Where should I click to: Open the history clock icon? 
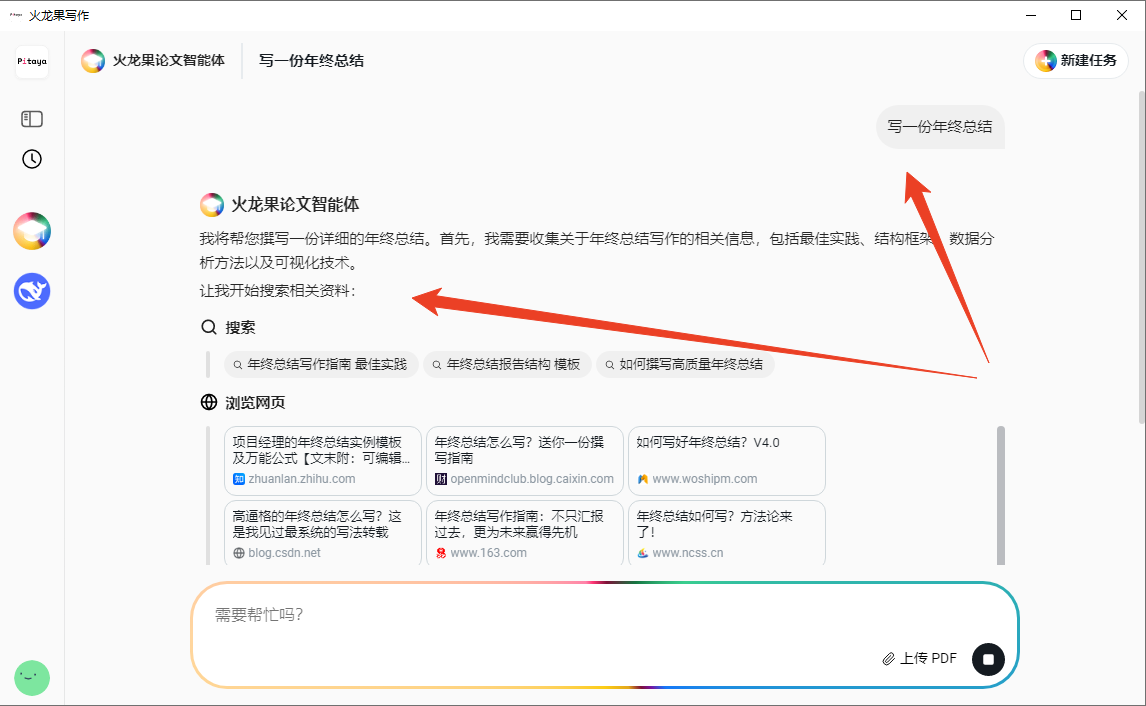tap(32, 159)
